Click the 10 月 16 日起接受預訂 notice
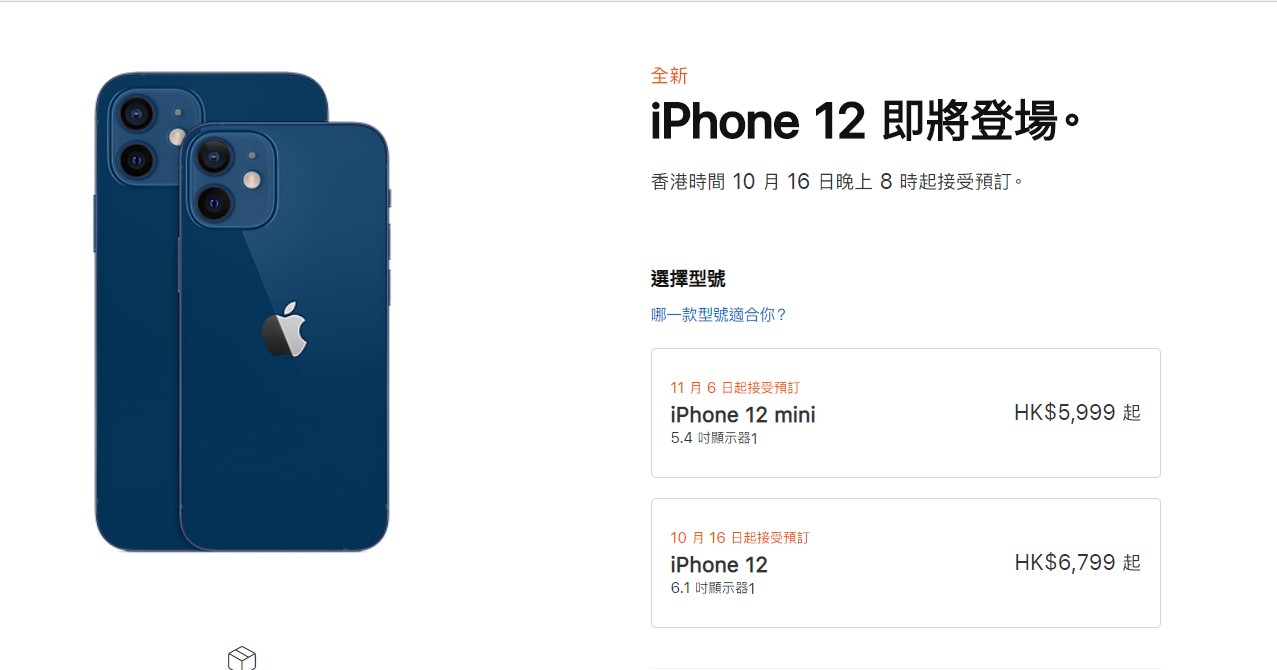This screenshot has width=1277, height=670. pyautogui.click(x=740, y=538)
